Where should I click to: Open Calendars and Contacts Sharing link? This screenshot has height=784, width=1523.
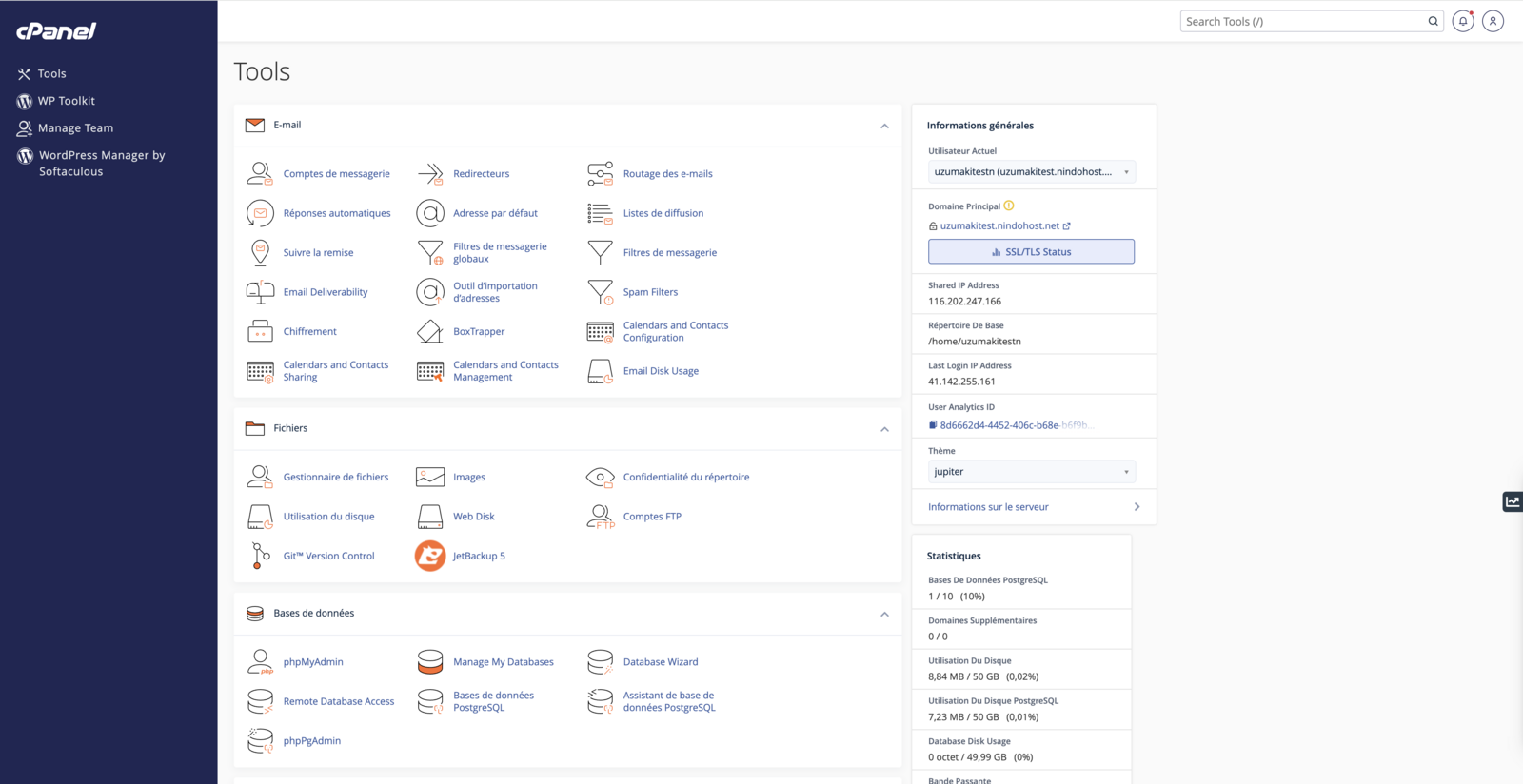point(336,371)
